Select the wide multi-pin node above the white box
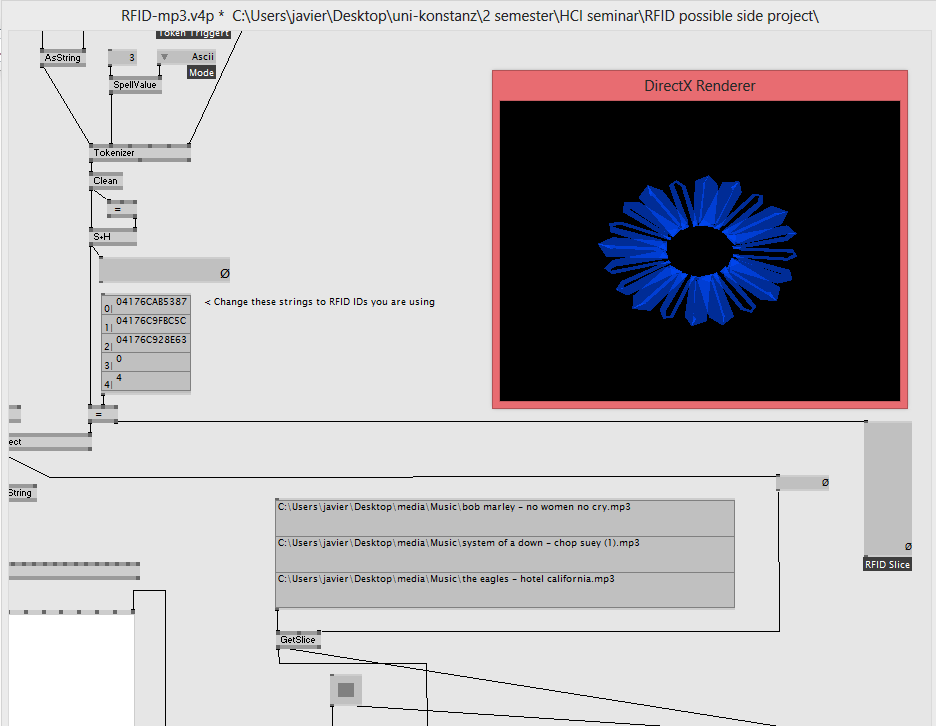Viewport: 936px width, 726px height. 75,571
